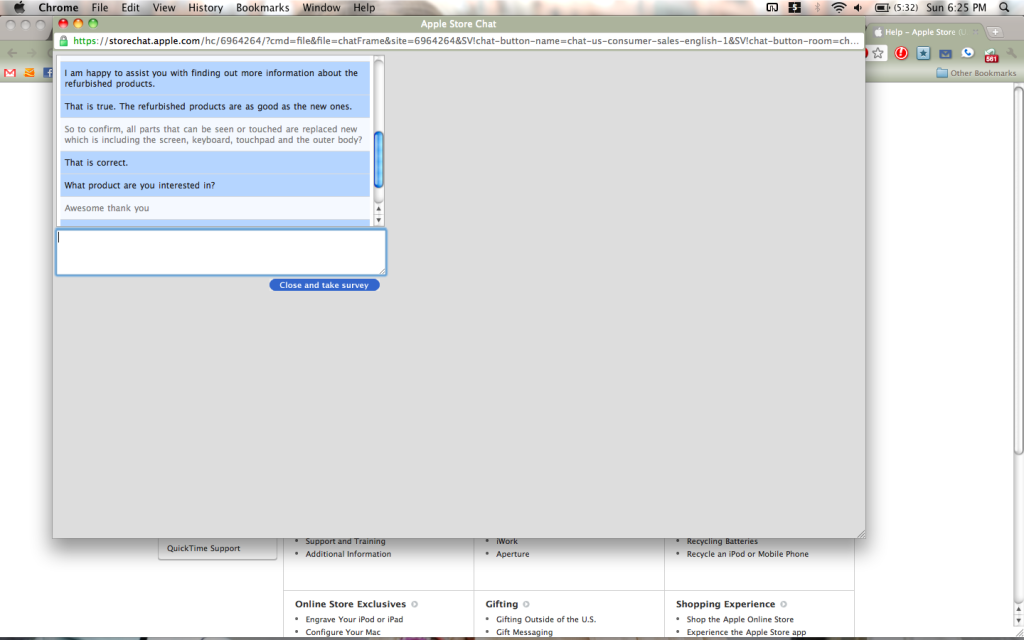Click the chat message text box
The image size is (1024, 640).
click(221, 252)
